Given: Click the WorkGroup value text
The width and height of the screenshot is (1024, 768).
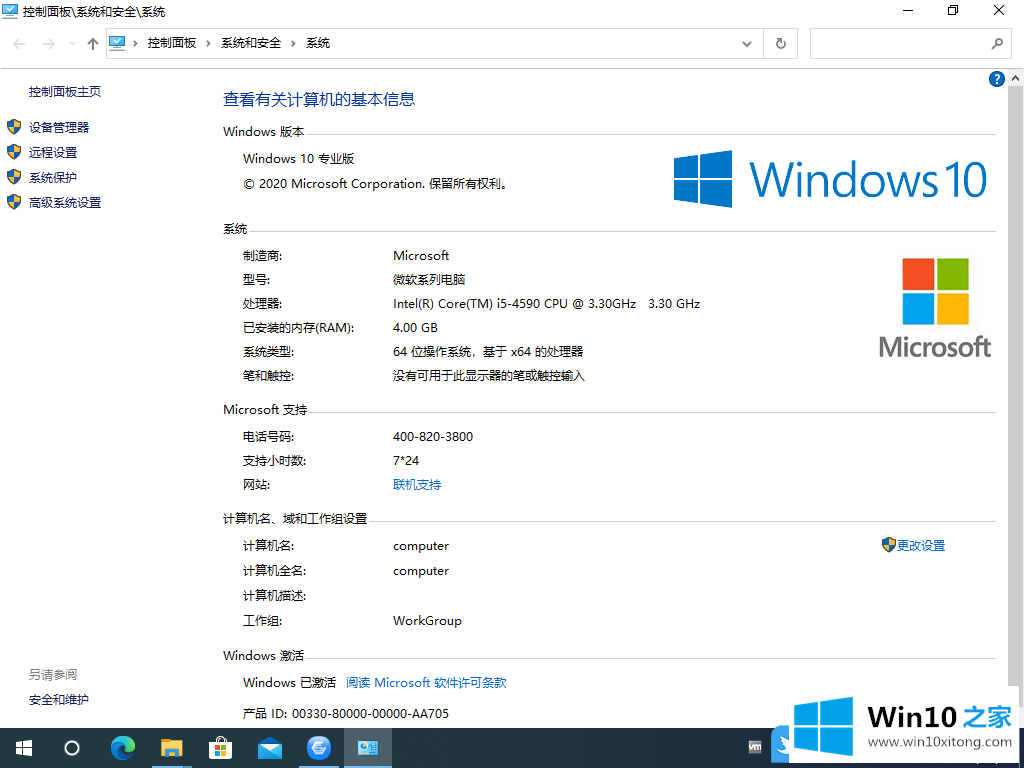Looking at the screenshot, I should click(427, 621).
